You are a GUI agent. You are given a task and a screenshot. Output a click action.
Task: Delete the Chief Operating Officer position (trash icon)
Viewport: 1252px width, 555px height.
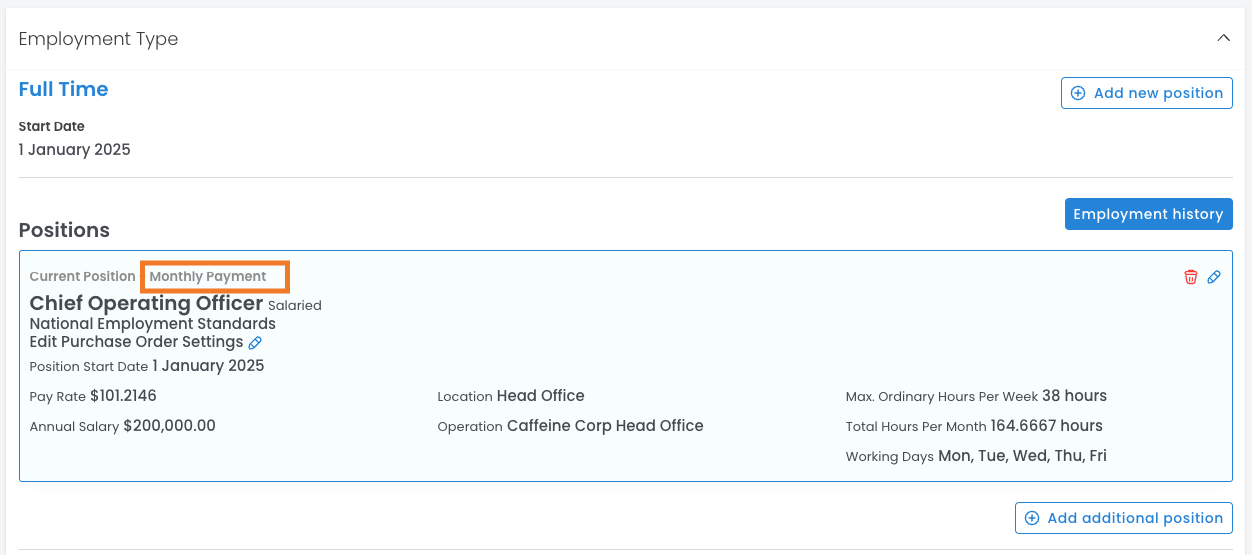coord(1190,277)
